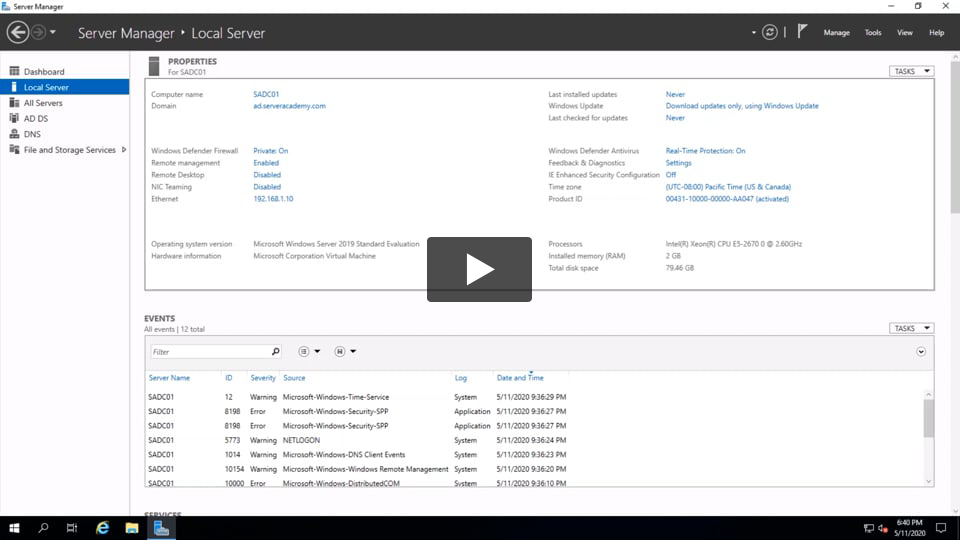This screenshot has height=540, width=960.
Task: Click the Windows Start button
Action: click(14, 528)
